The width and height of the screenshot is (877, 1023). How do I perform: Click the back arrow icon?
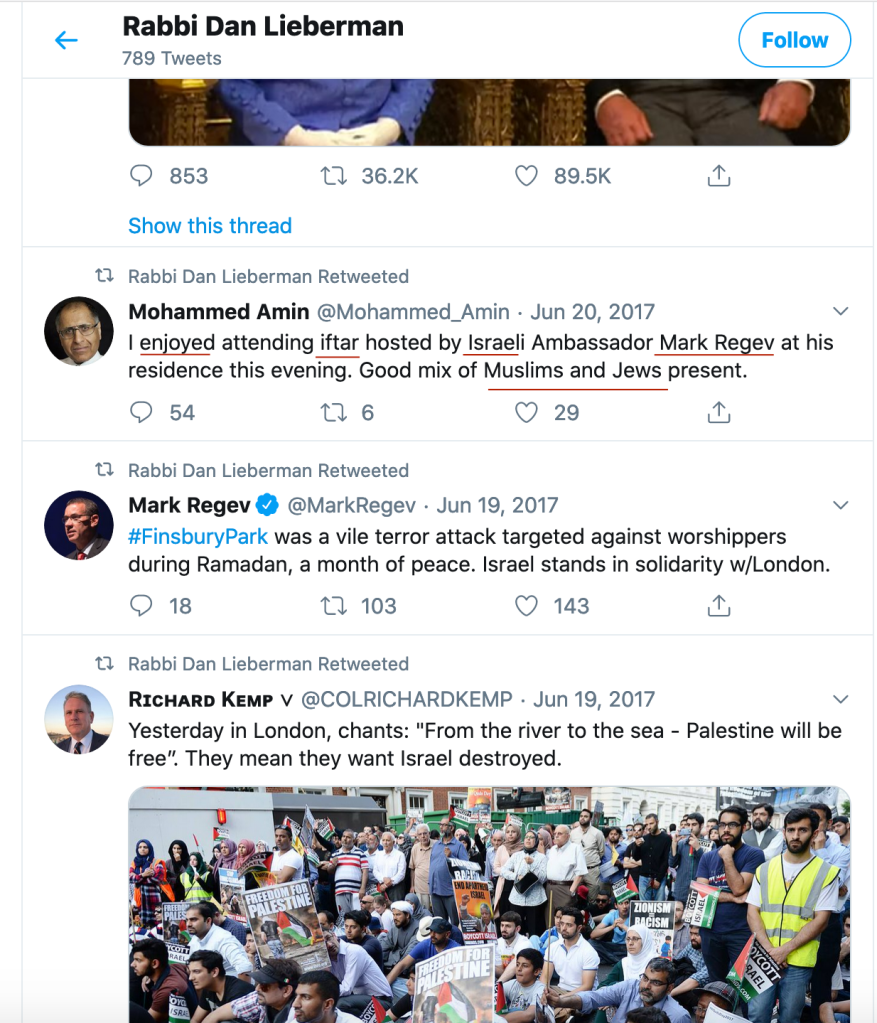66,40
